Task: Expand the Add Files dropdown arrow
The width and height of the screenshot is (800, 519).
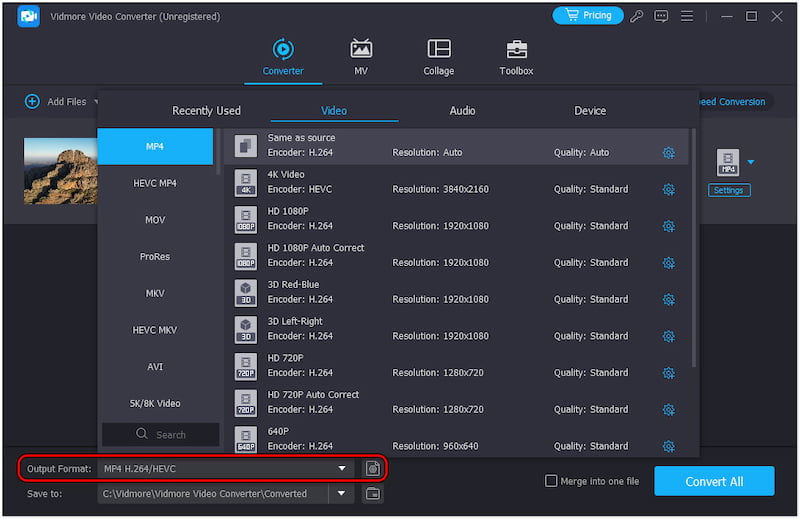Action: pyautogui.click(x=97, y=102)
